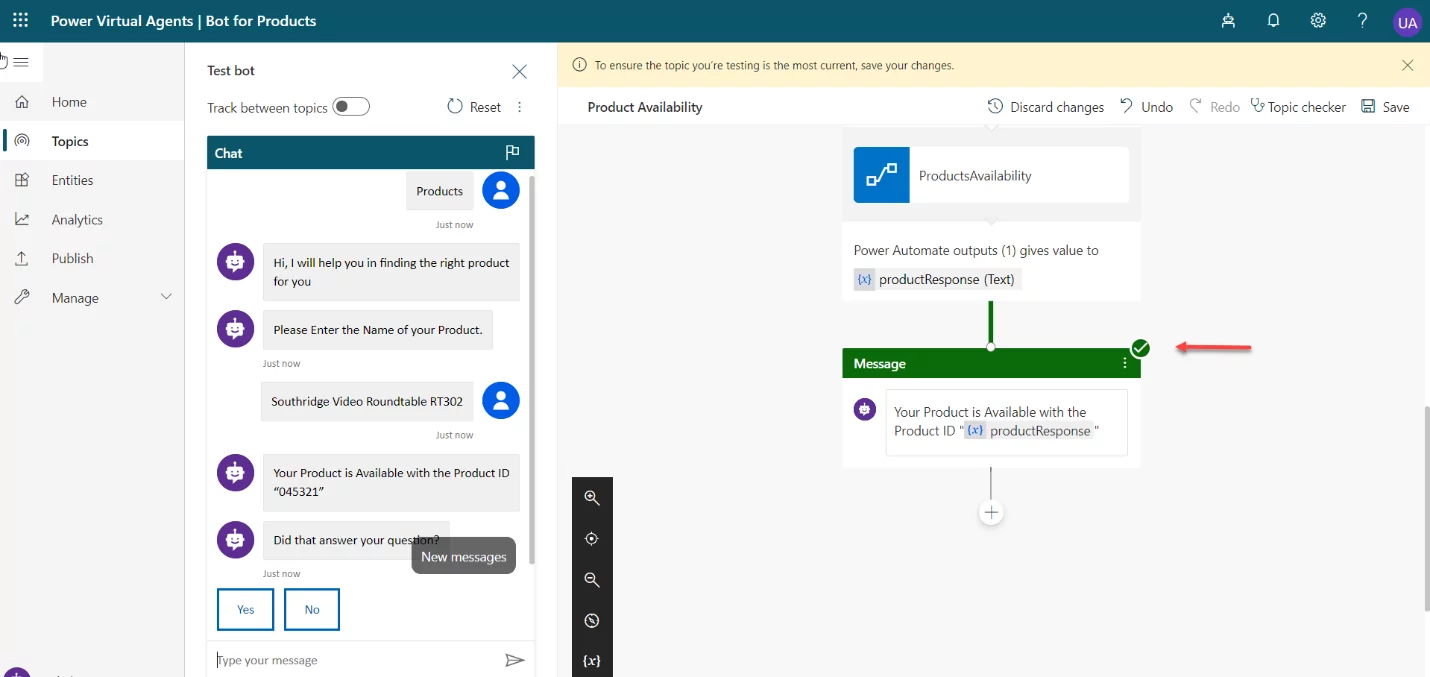Click the info icon in warning banner
This screenshot has height=677, width=1430.
click(x=579, y=65)
